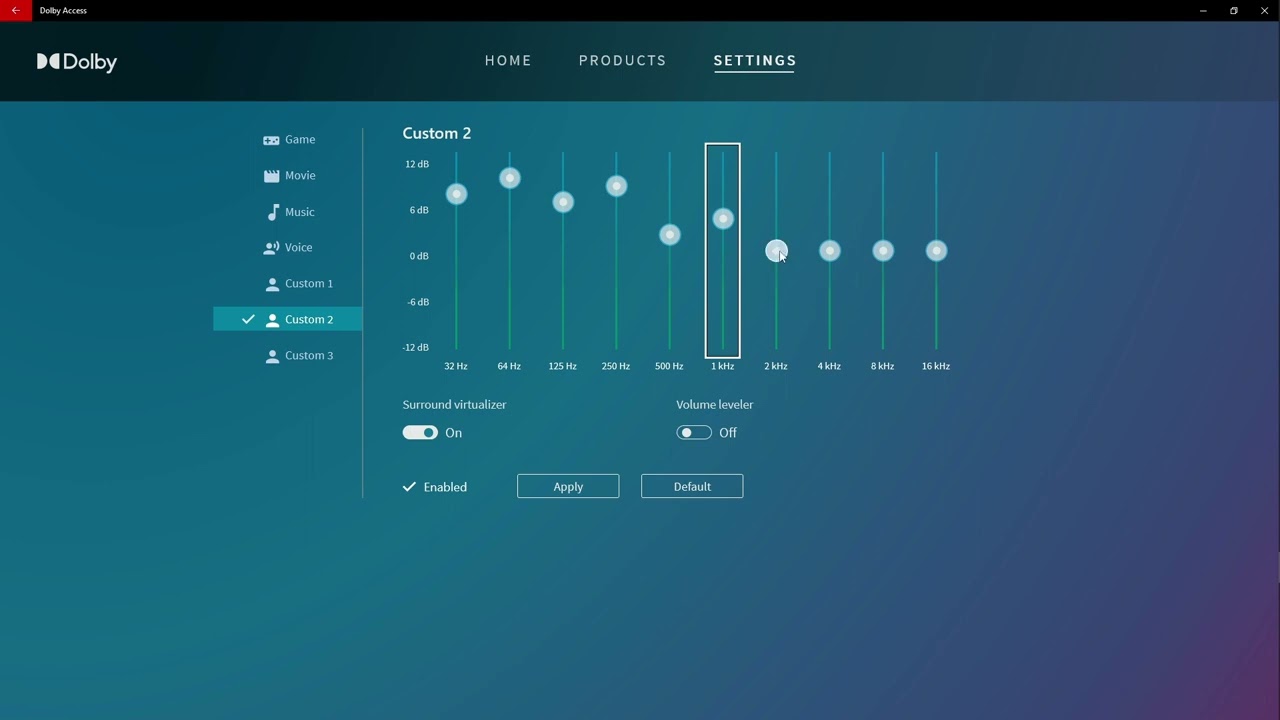The height and width of the screenshot is (720, 1280).
Task: Select the Custom 2 profile
Action: tap(288, 319)
